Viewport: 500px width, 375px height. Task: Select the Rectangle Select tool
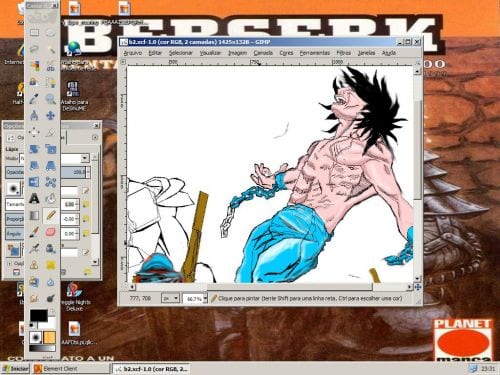tap(34, 33)
